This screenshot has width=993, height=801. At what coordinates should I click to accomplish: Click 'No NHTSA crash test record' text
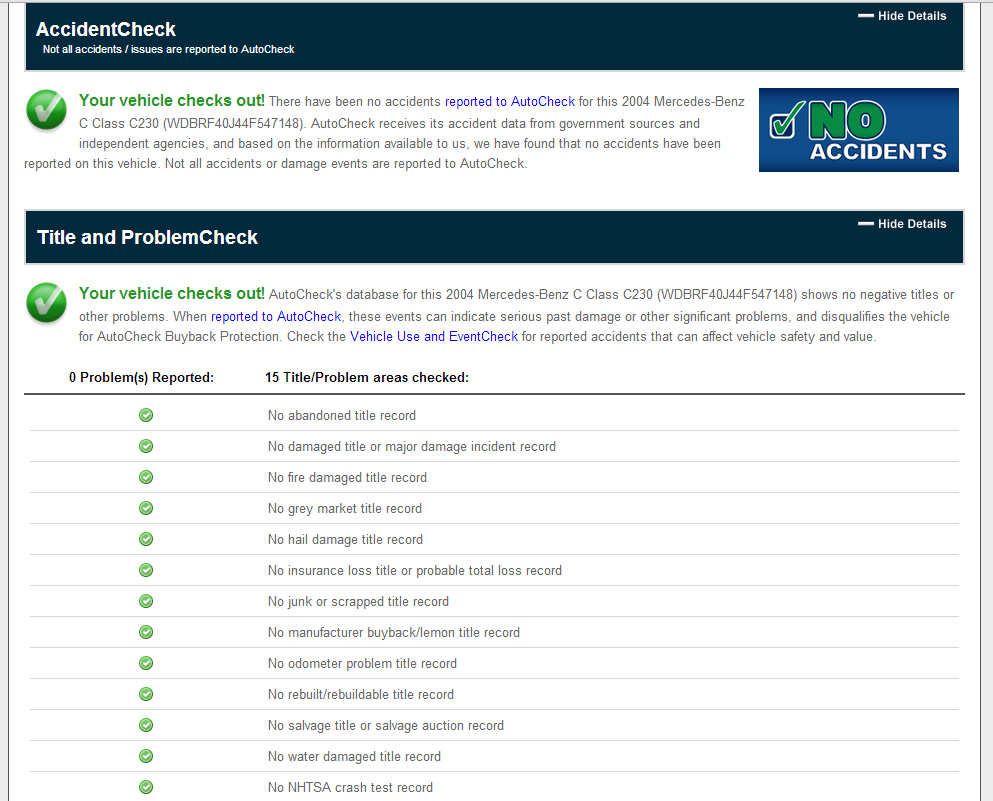tap(350, 788)
